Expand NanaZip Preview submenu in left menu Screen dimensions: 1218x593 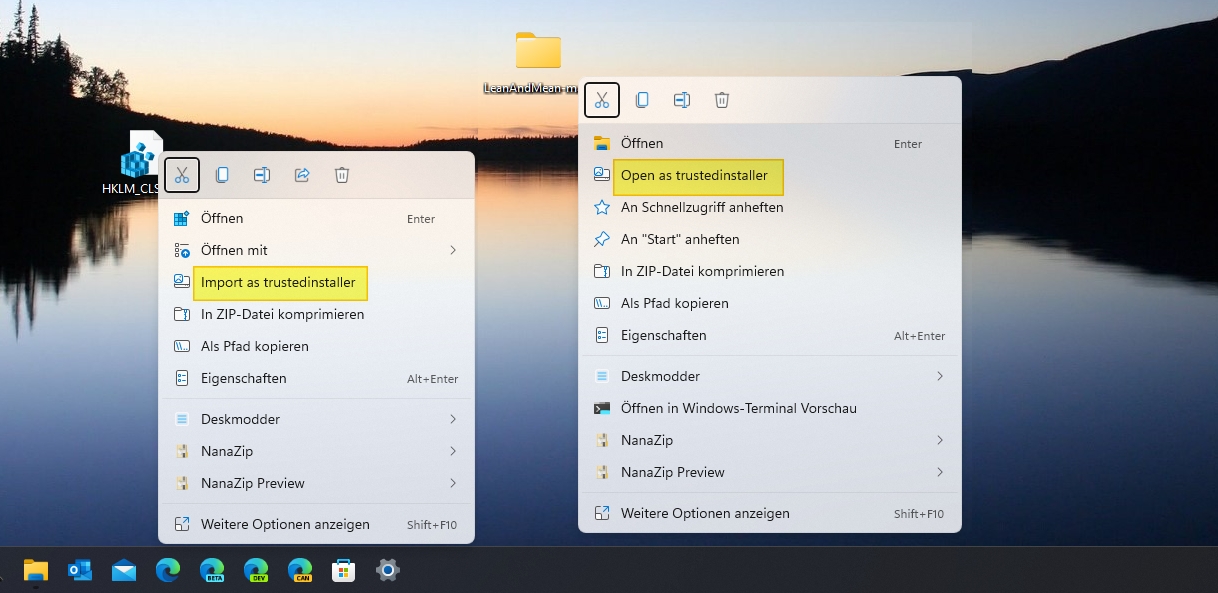pyautogui.click(x=316, y=483)
